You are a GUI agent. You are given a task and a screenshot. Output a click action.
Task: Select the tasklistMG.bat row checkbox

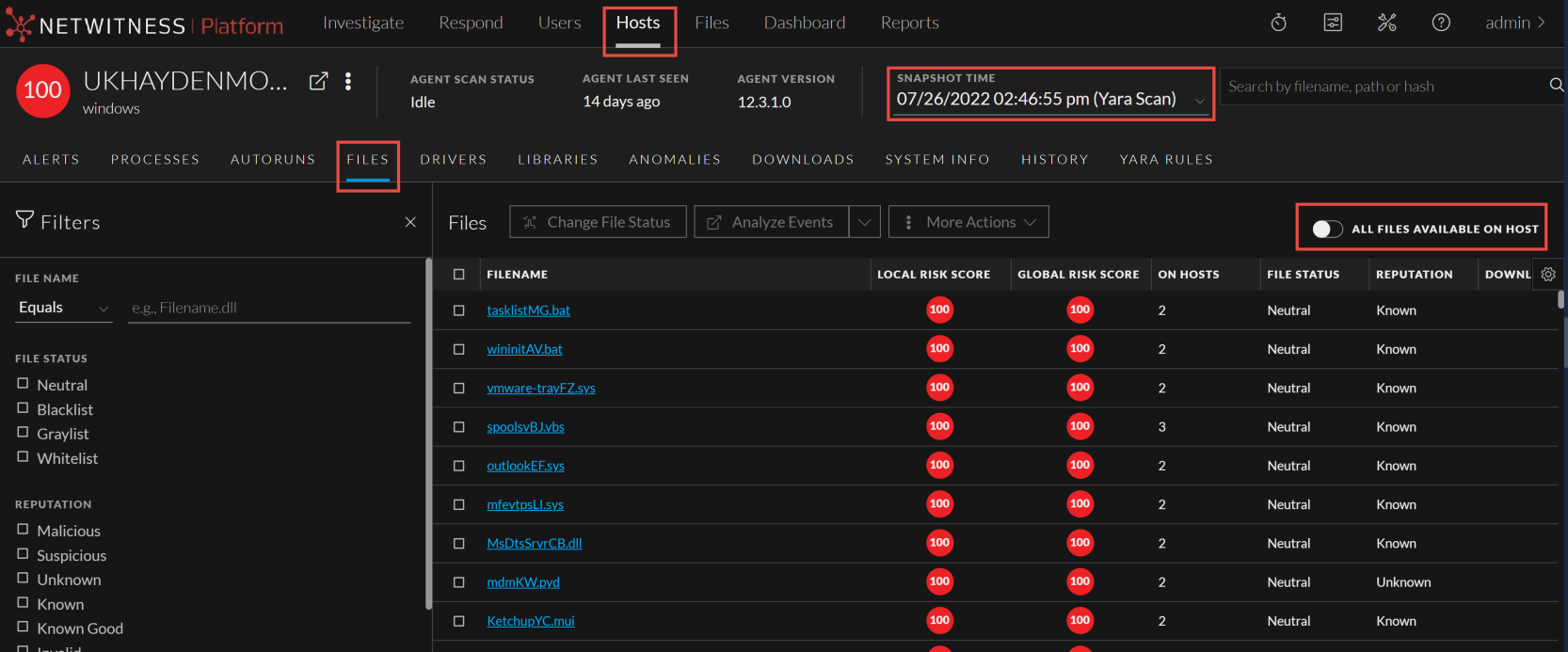pyautogui.click(x=459, y=310)
